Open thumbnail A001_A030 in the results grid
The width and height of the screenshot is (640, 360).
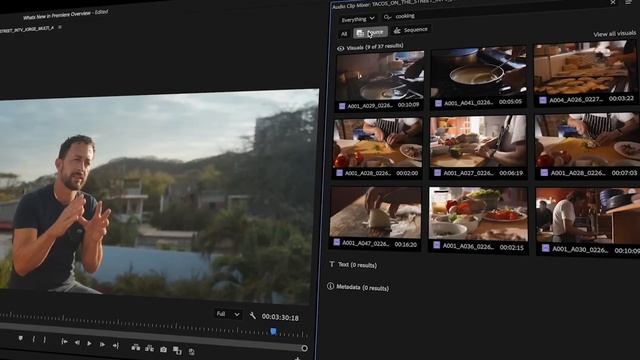(588, 222)
